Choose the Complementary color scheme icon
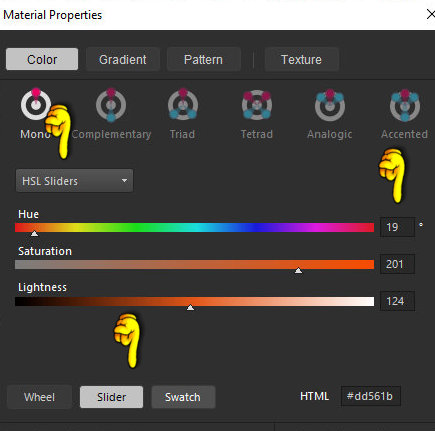This screenshot has height=431, width=435. 111,105
